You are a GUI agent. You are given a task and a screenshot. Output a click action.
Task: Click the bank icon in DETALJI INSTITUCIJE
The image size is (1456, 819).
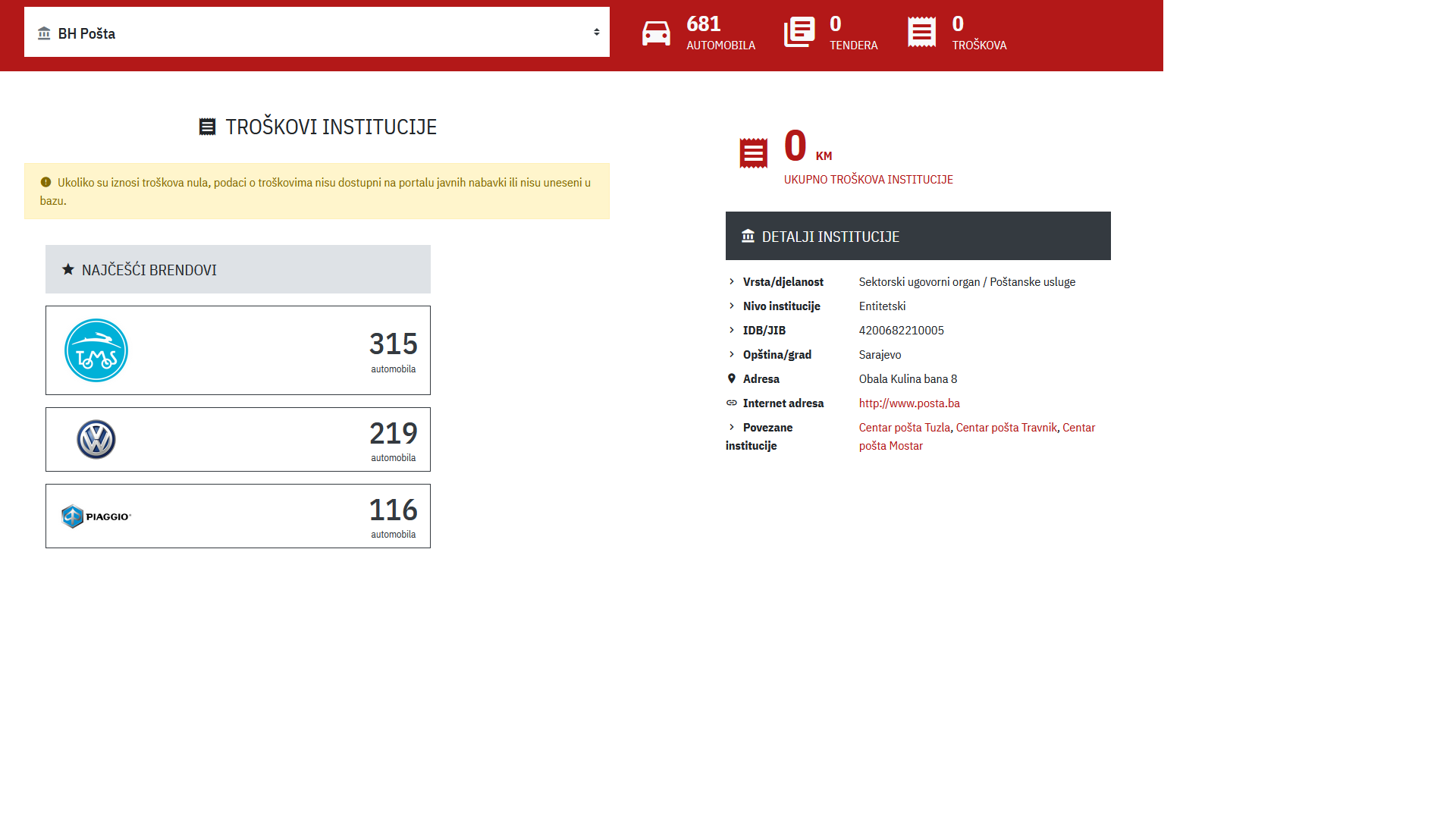coord(748,236)
